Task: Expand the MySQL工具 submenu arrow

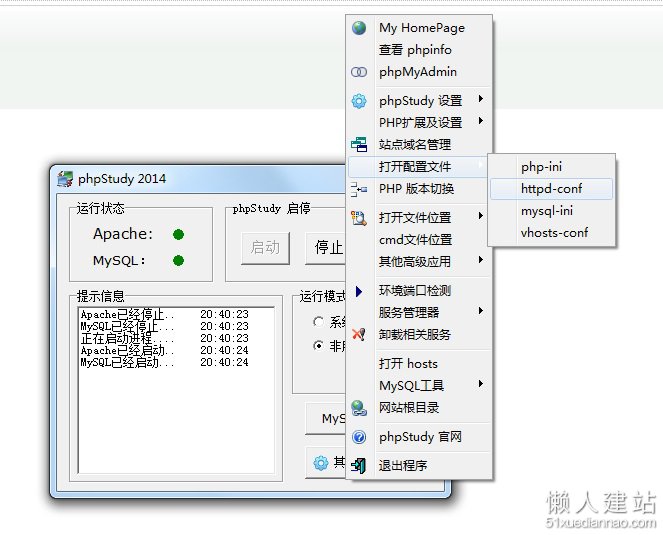Action: point(481,384)
